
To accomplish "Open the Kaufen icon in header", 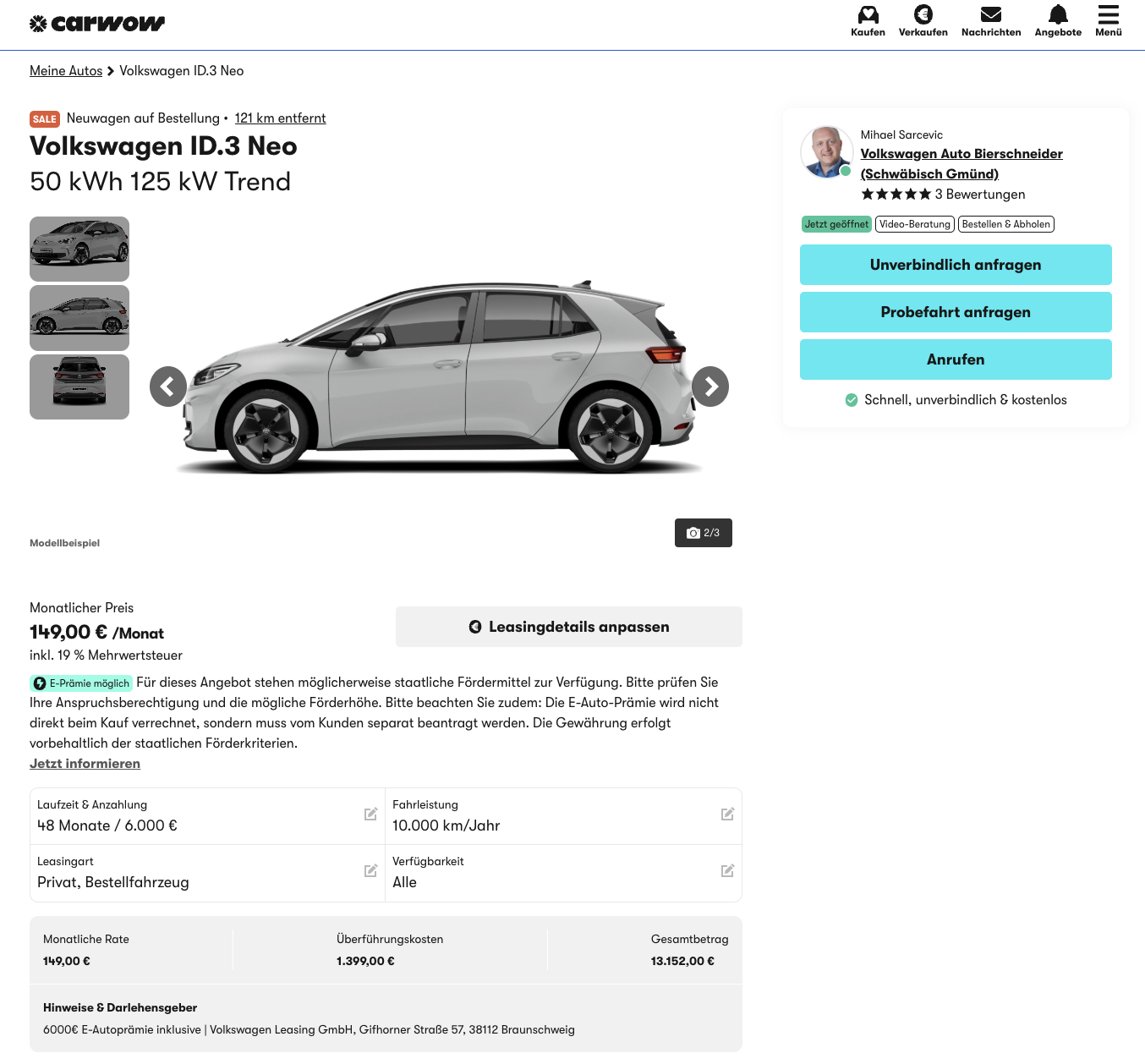I will tap(868, 15).
